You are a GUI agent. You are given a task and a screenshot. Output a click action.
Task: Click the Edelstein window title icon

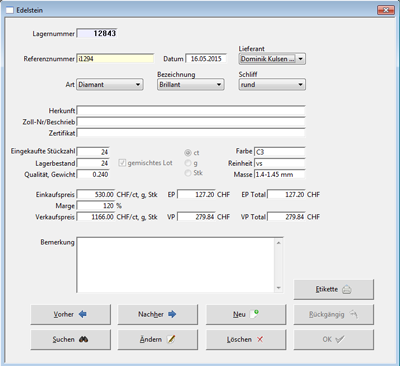pos(10,10)
